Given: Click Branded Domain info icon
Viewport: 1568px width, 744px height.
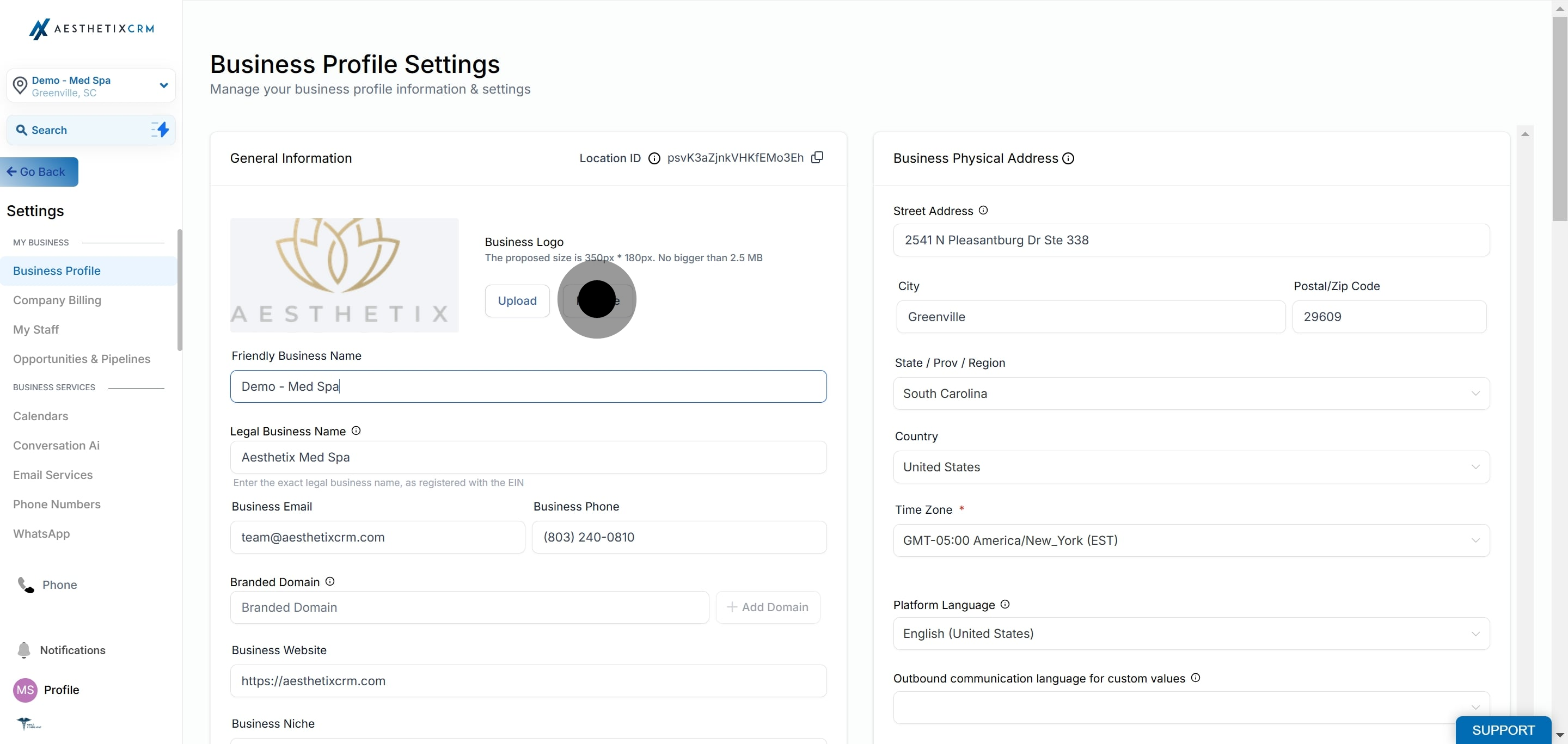Looking at the screenshot, I should pos(330,582).
